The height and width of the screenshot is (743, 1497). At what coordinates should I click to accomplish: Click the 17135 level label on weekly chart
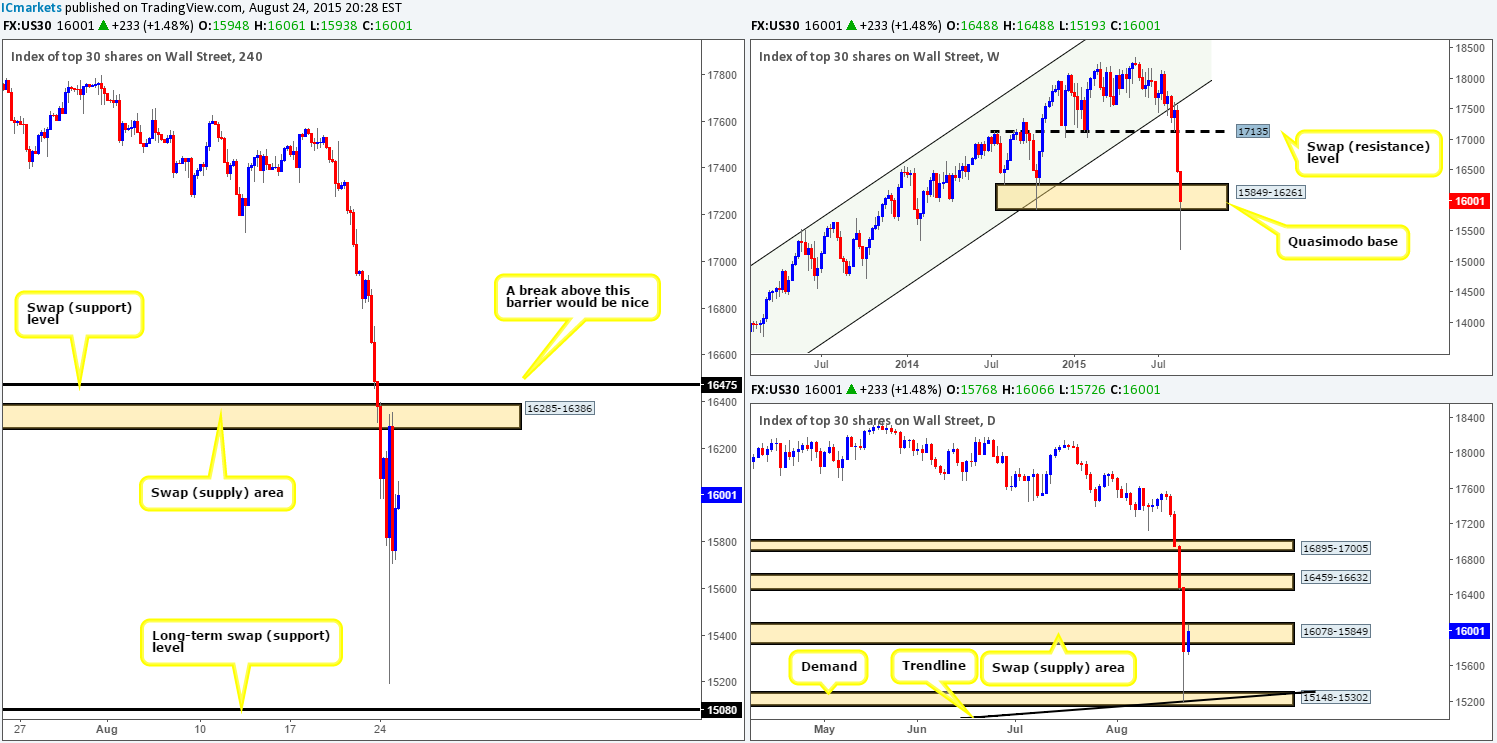tap(1251, 131)
